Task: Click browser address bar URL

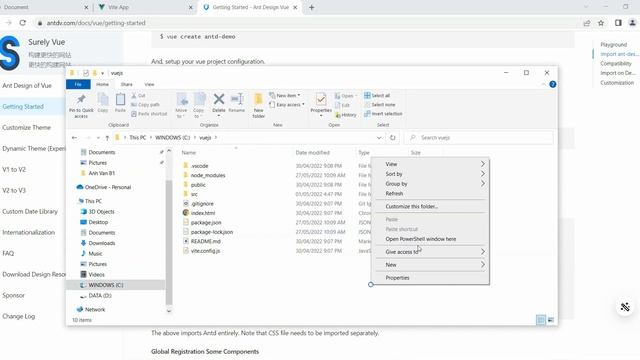Action: click(x=96, y=23)
